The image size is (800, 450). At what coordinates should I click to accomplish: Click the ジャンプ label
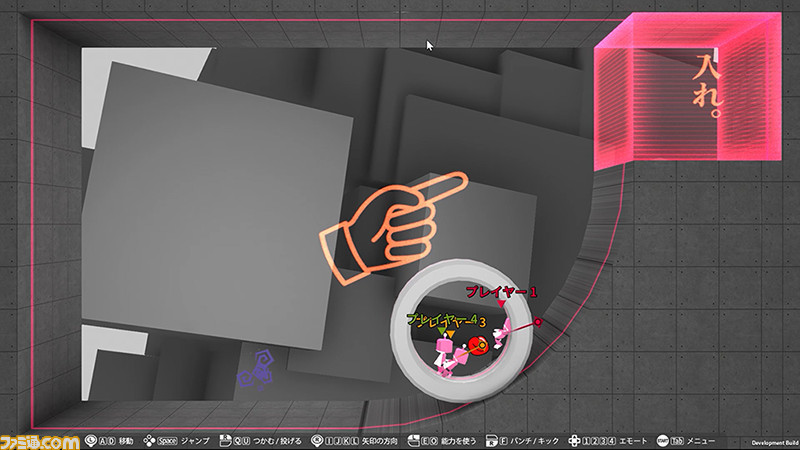pyautogui.click(x=195, y=441)
